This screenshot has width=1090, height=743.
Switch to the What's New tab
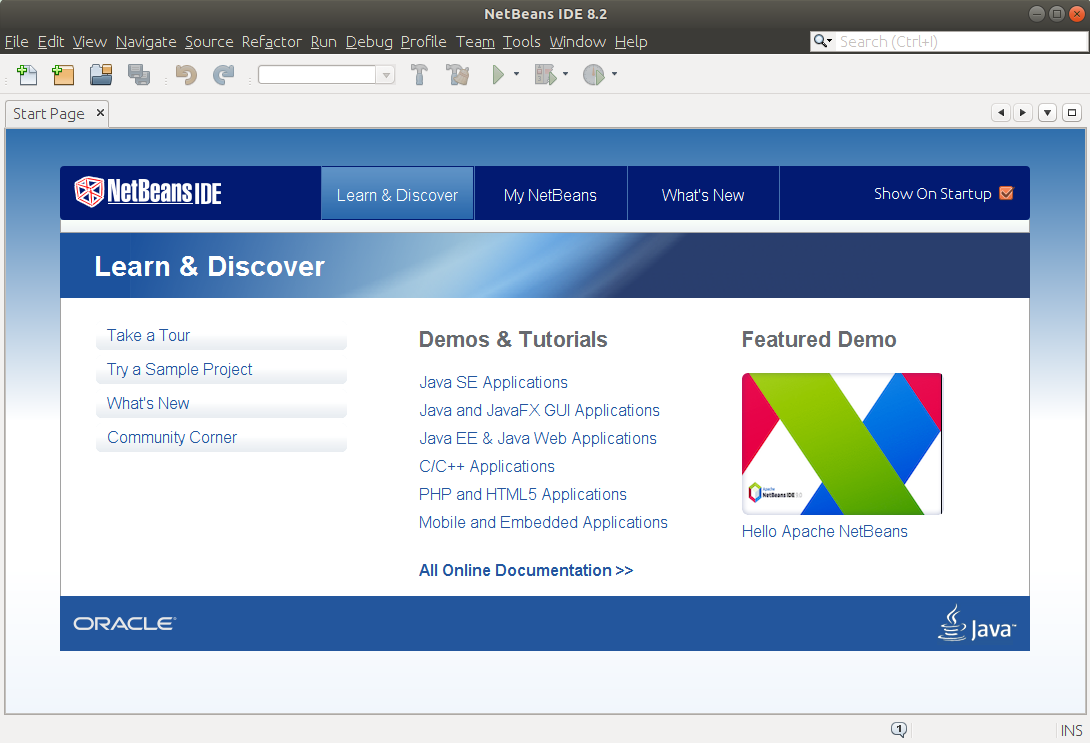703,193
